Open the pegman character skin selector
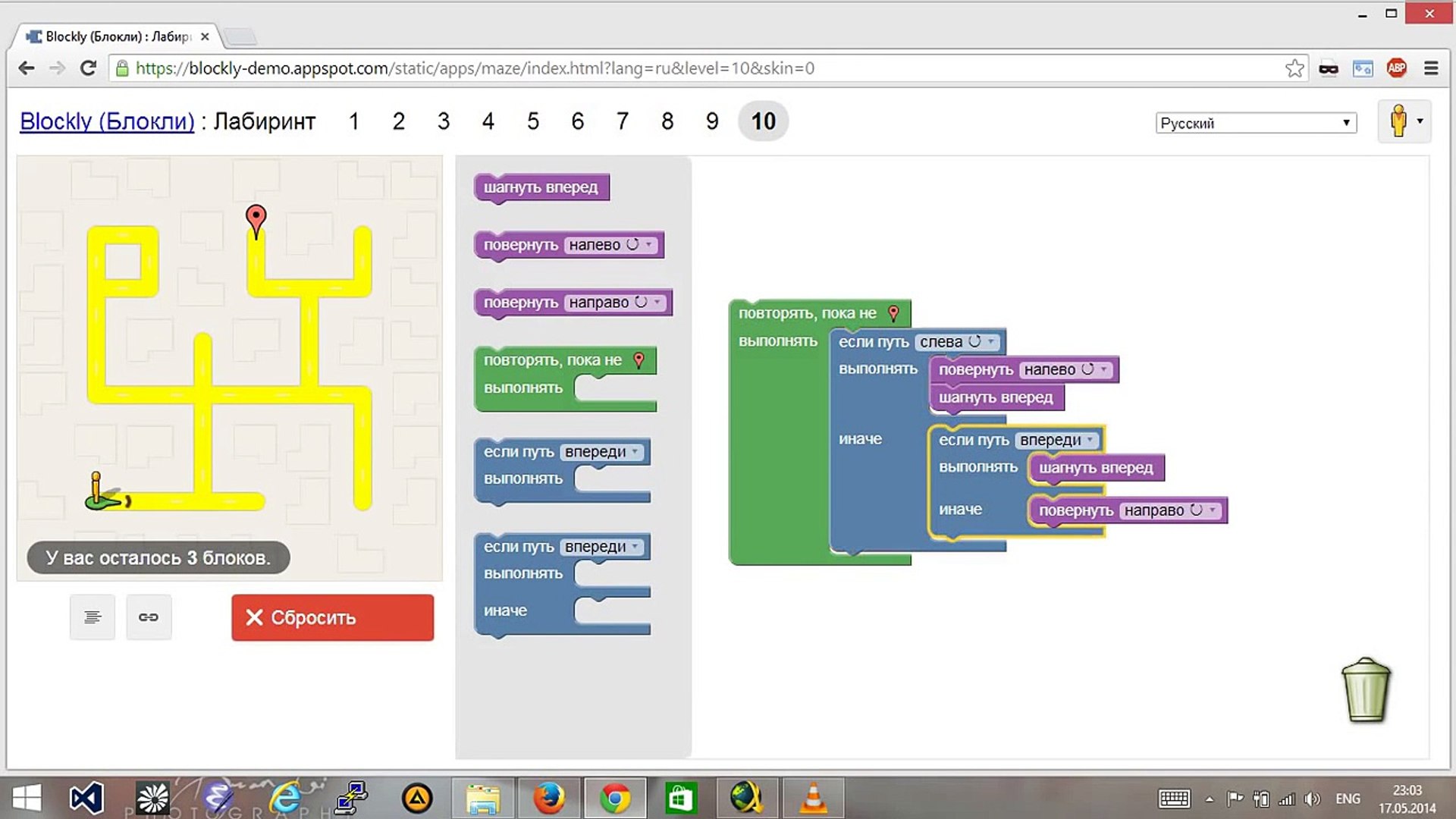This screenshot has height=819, width=1456. [x=1404, y=121]
